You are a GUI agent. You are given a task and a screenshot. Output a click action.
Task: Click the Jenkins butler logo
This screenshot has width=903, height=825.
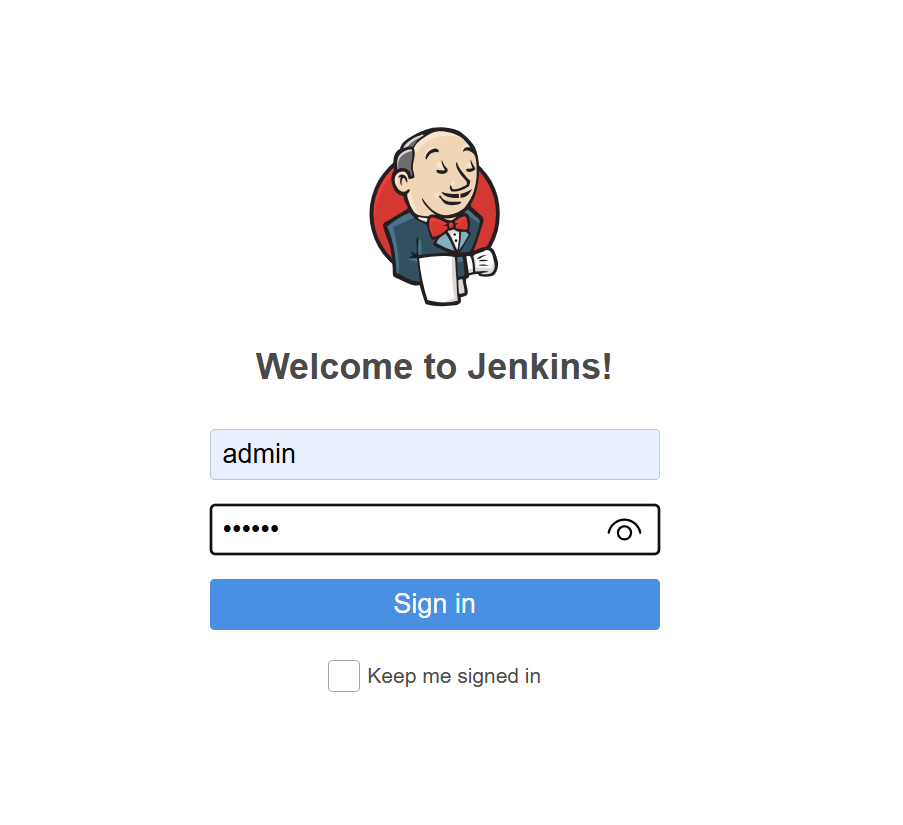(x=434, y=216)
